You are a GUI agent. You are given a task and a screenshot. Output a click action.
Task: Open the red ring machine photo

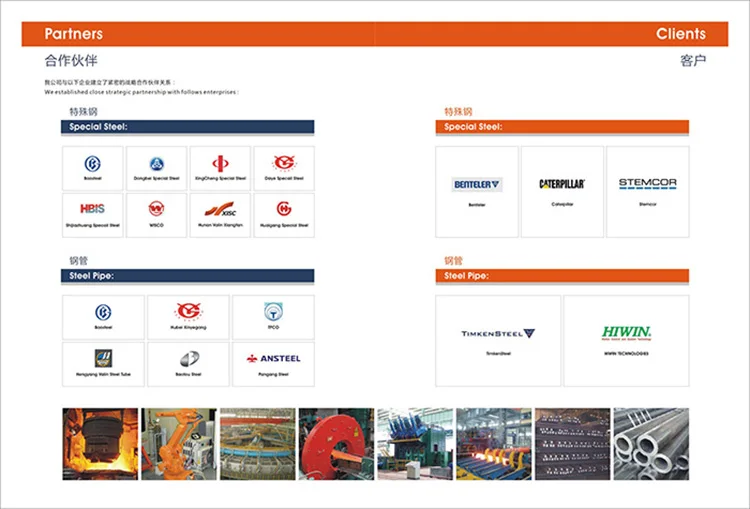[x=336, y=444]
